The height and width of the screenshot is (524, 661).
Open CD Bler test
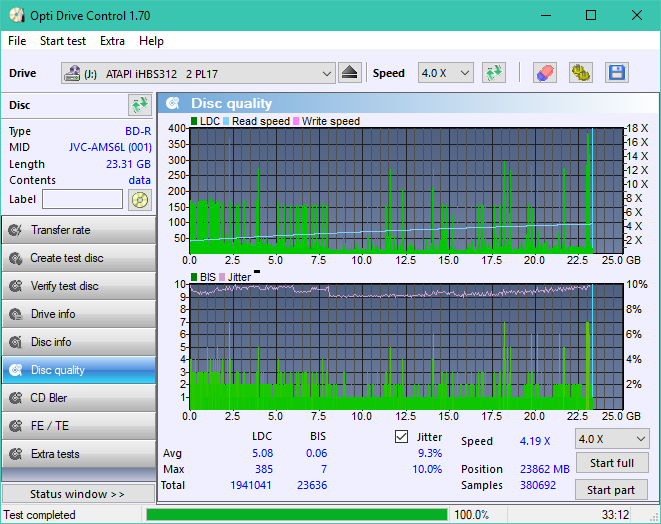(78, 398)
